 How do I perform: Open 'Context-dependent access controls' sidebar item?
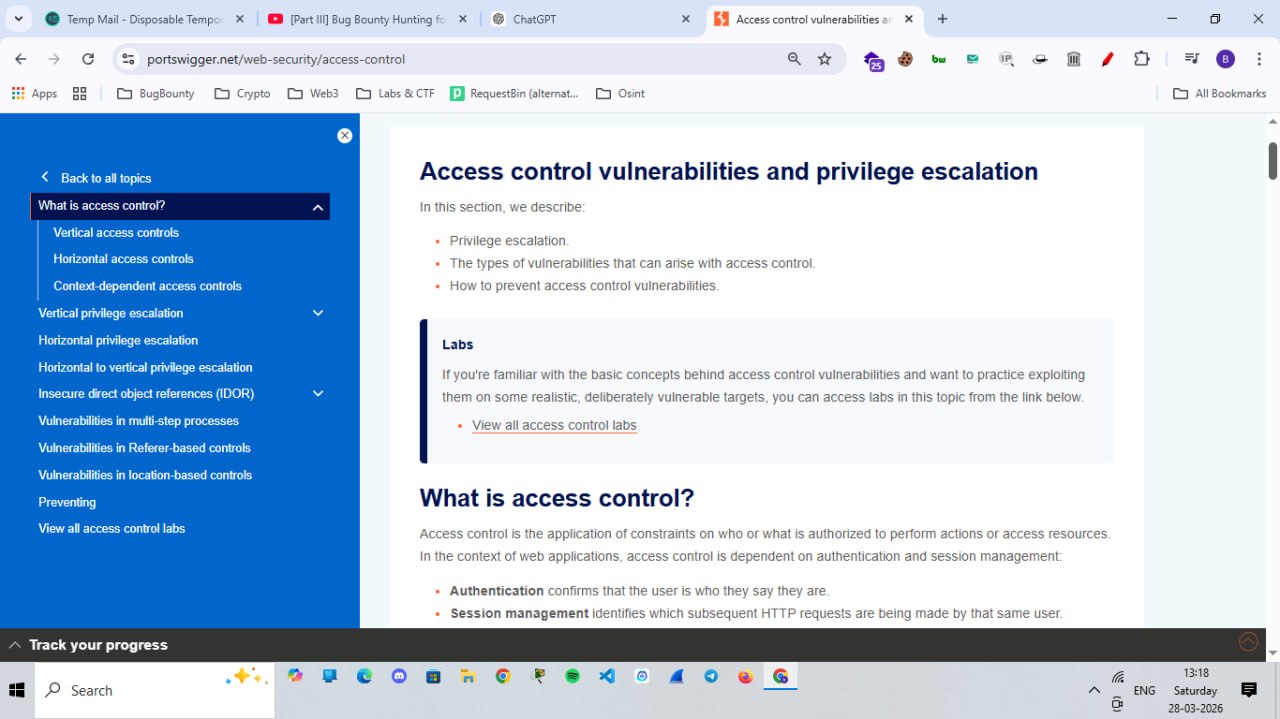coord(147,286)
